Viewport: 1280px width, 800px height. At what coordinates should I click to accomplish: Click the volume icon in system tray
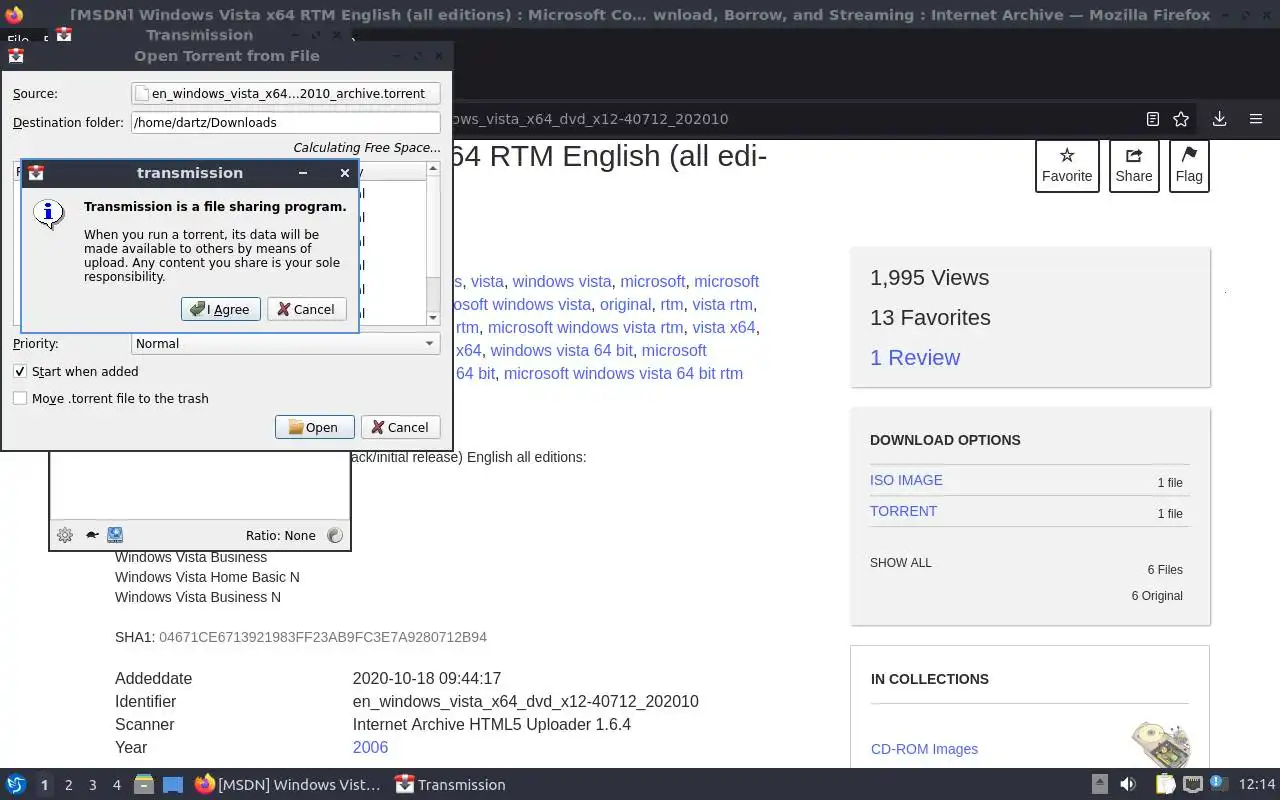tap(1127, 785)
